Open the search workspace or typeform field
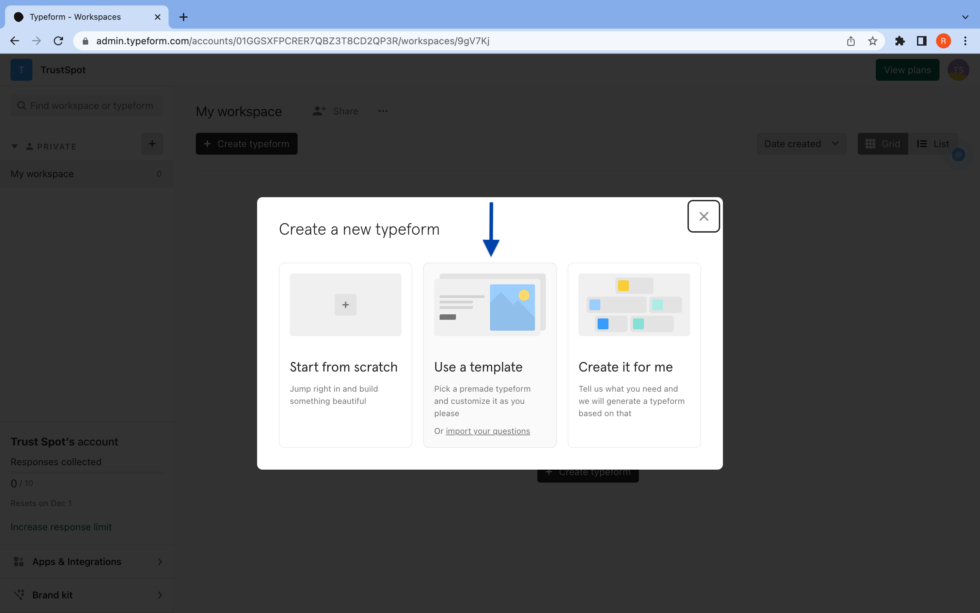Screen dimensions: 980x613 pyautogui.click(x=86, y=104)
